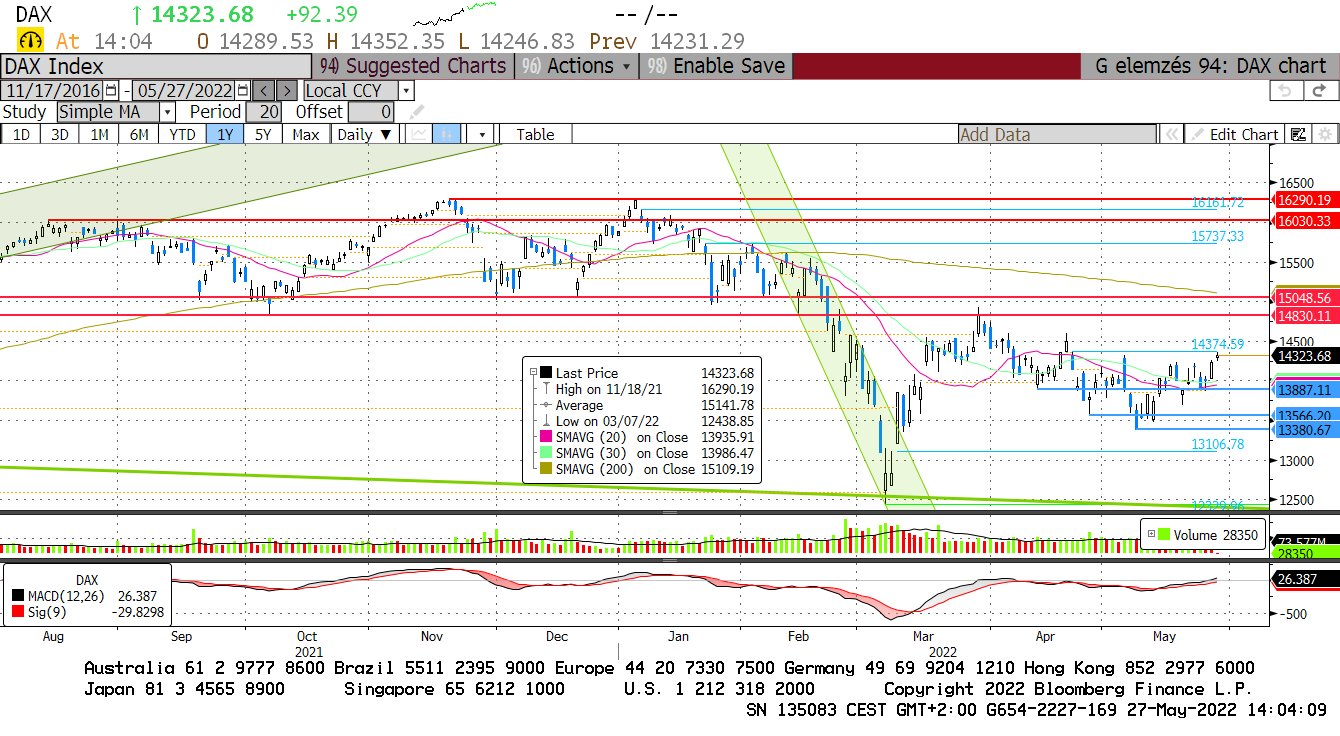Screen dimensions: 1340x736
Task: Open the Daily periodicity dropdown
Action: click(364, 134)
